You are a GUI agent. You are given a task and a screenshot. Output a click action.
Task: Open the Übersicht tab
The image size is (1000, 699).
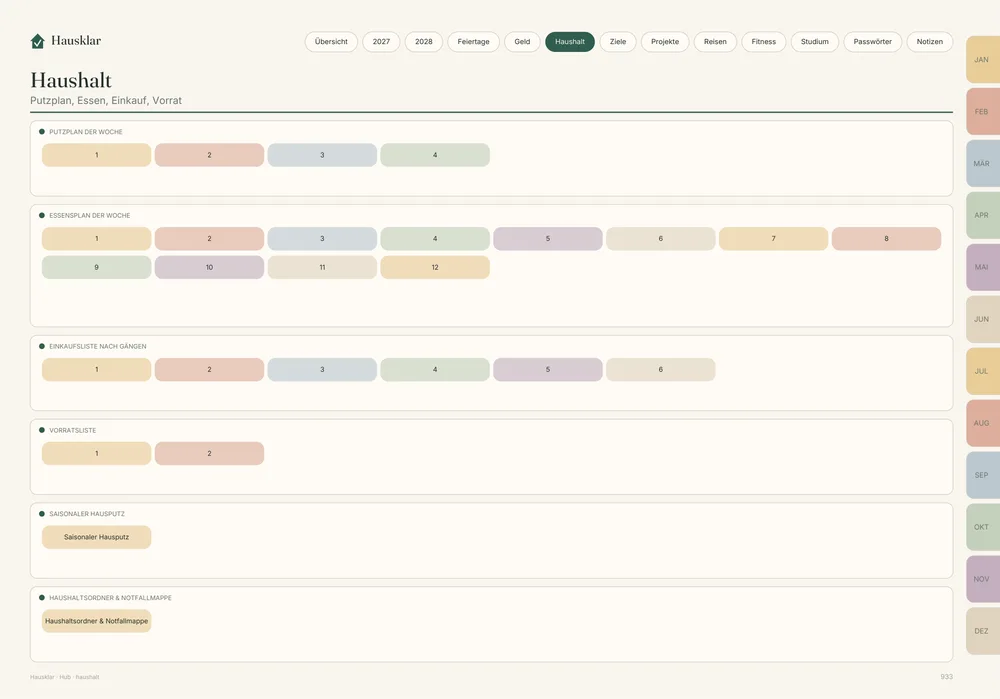pyautogui.click(x=331, y=41)
